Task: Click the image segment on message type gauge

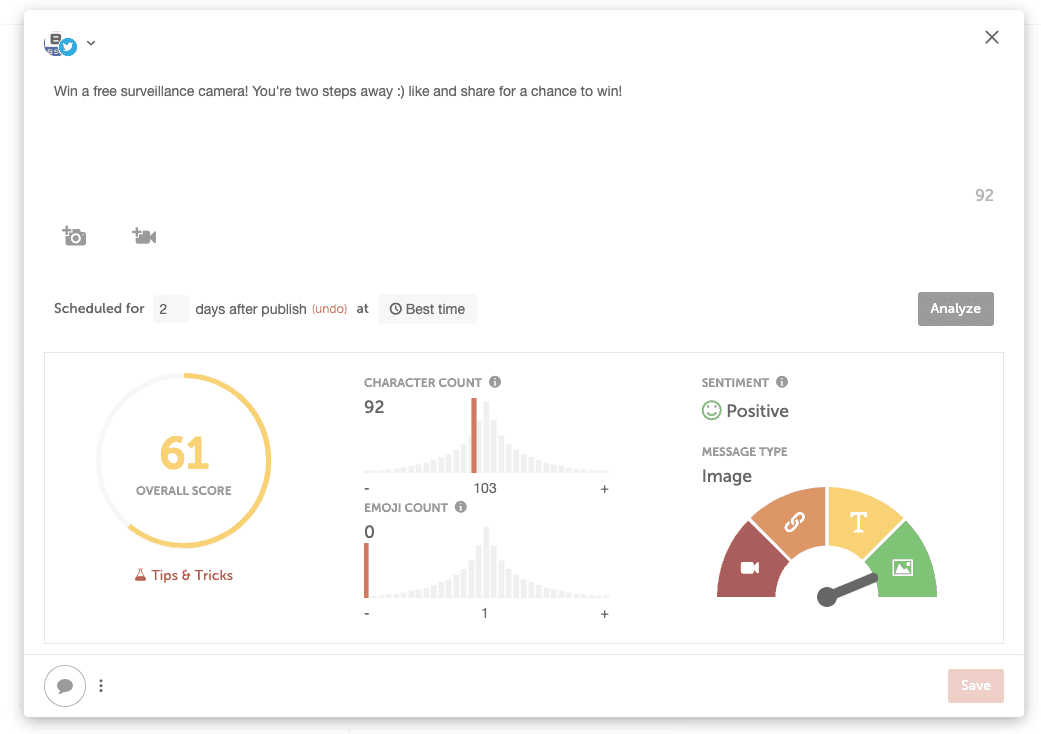Action: point(903,567)
